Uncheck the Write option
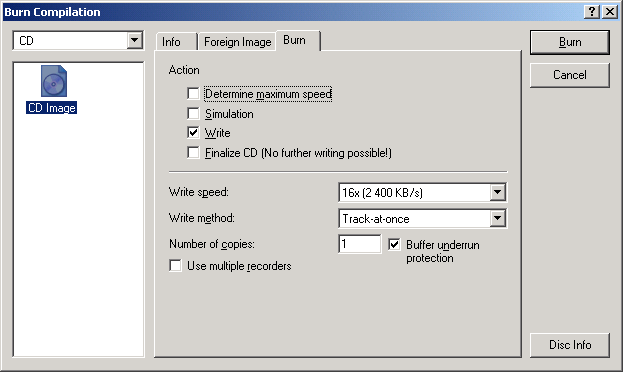 click(x=193, y=133)
